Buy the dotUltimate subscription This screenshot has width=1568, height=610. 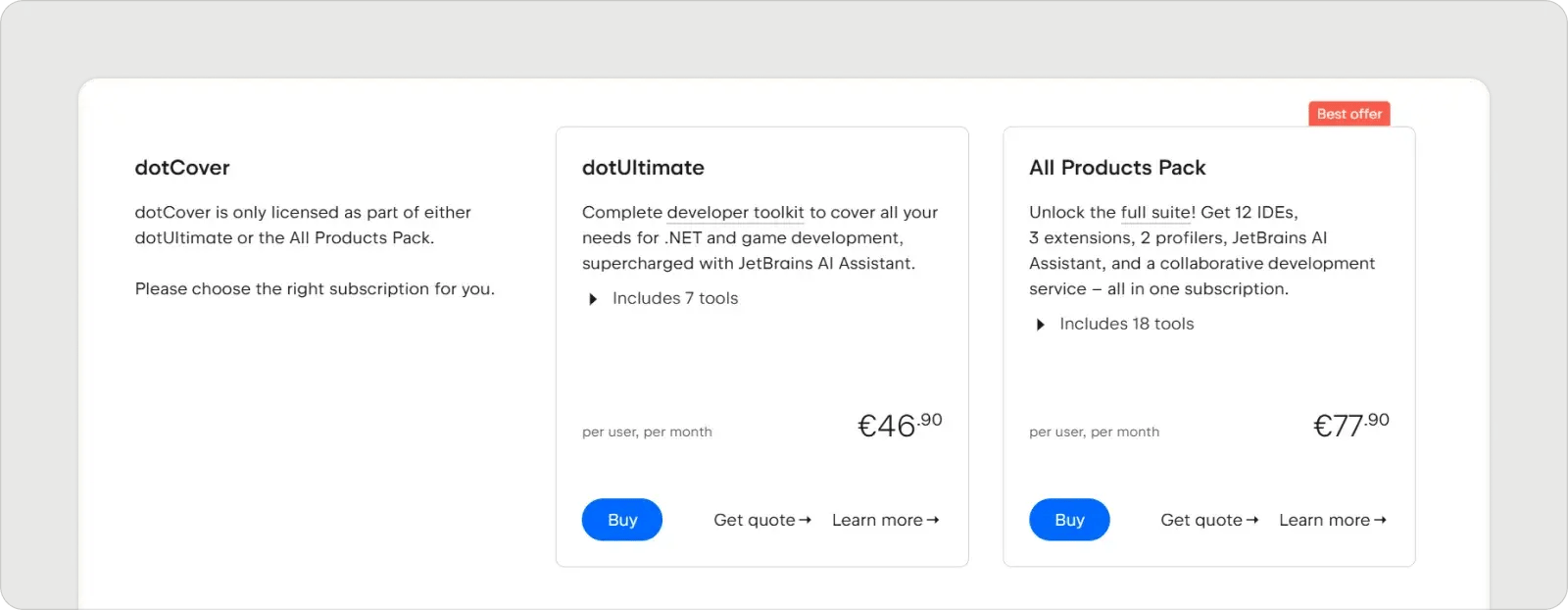621,520
